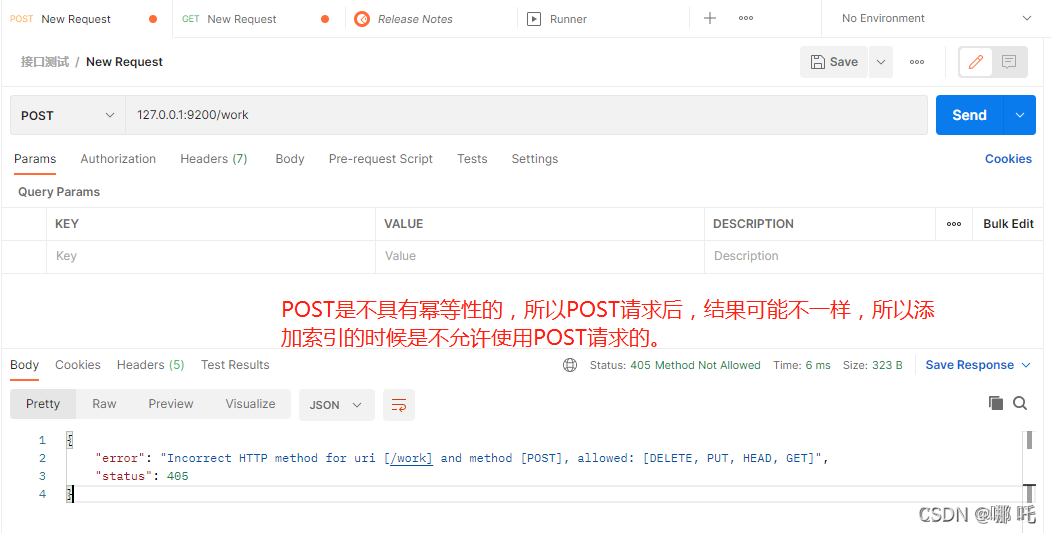Open tab options three-dot menu
This screenshot has width=1051, height=533.
pos(746,18)
